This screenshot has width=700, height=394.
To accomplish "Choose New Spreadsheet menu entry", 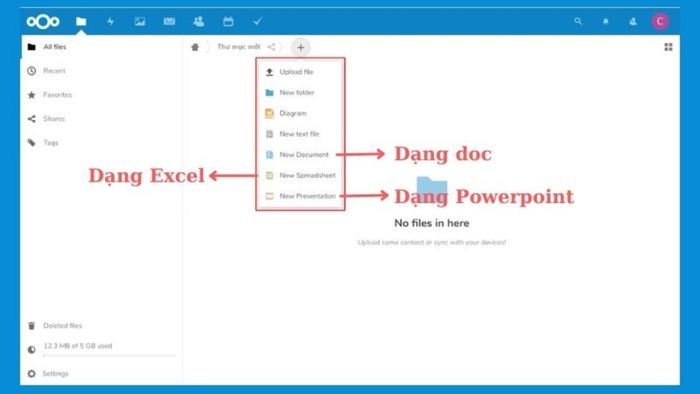I will coord(300,175).
